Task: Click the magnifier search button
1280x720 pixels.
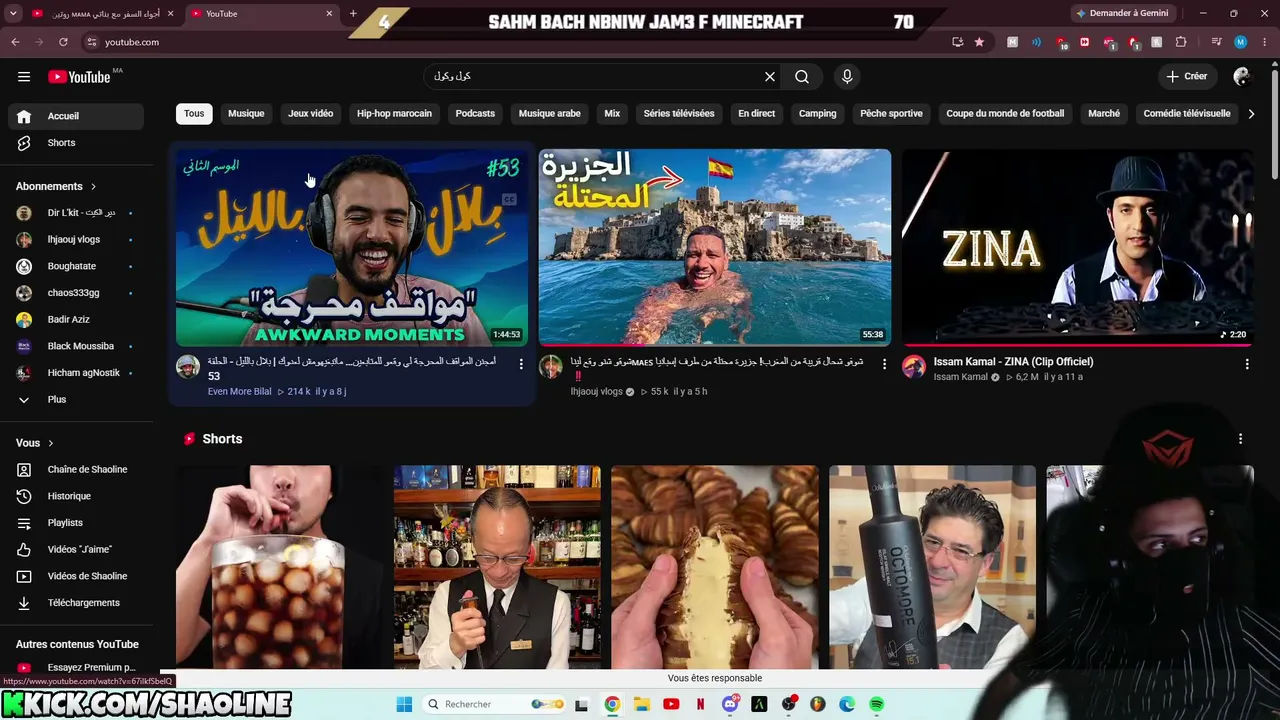Action: pos(802,77)
